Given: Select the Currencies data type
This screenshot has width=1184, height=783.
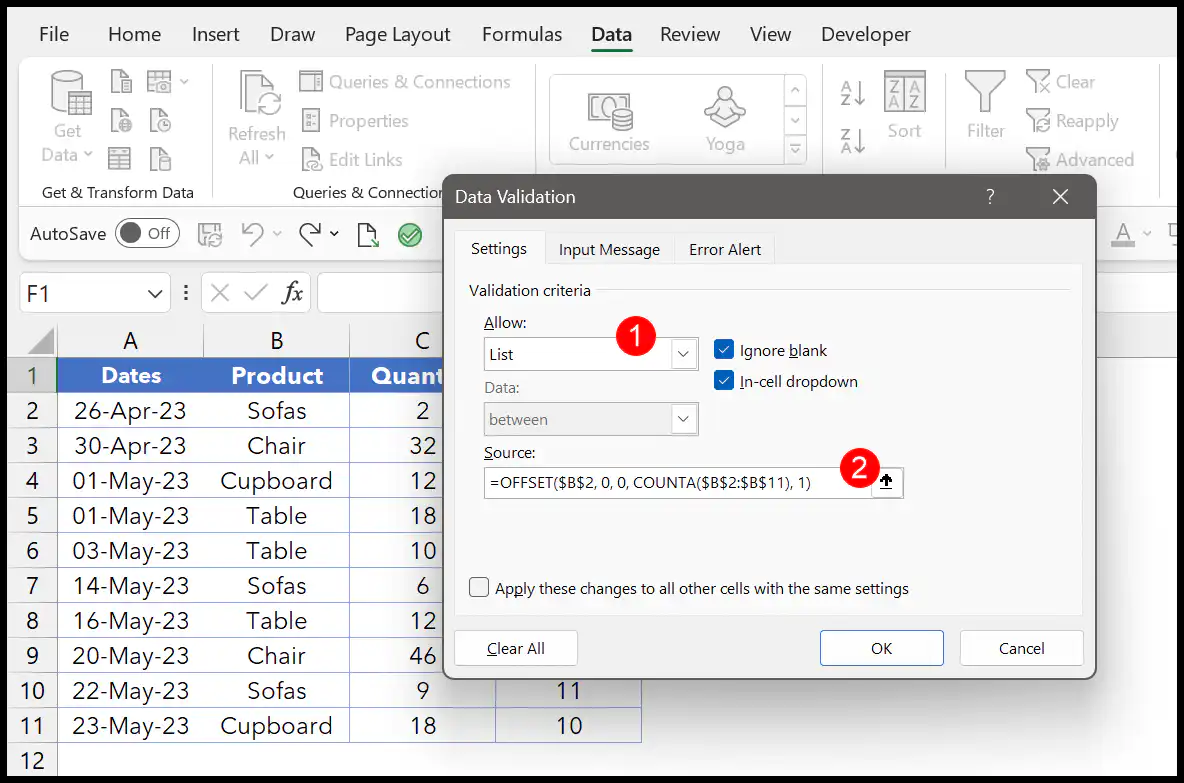Looking at the screenshot, I should [609, 120].
